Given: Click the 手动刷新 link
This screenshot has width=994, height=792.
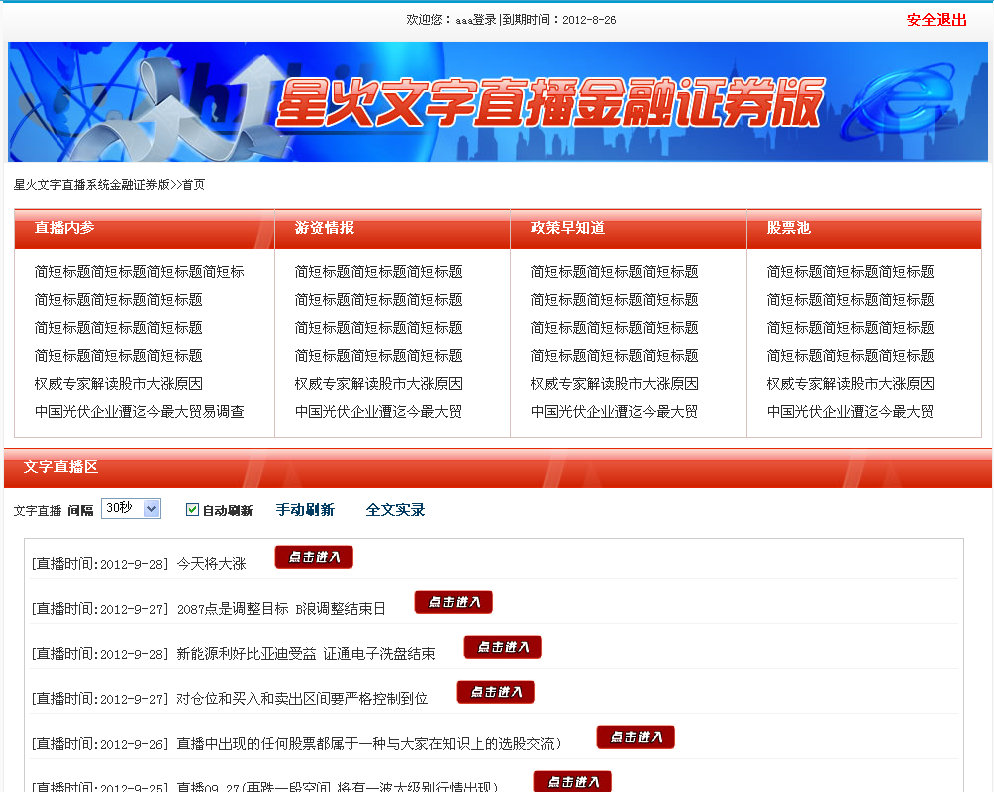Looking at the screenshot, I should tap(305, 510).
